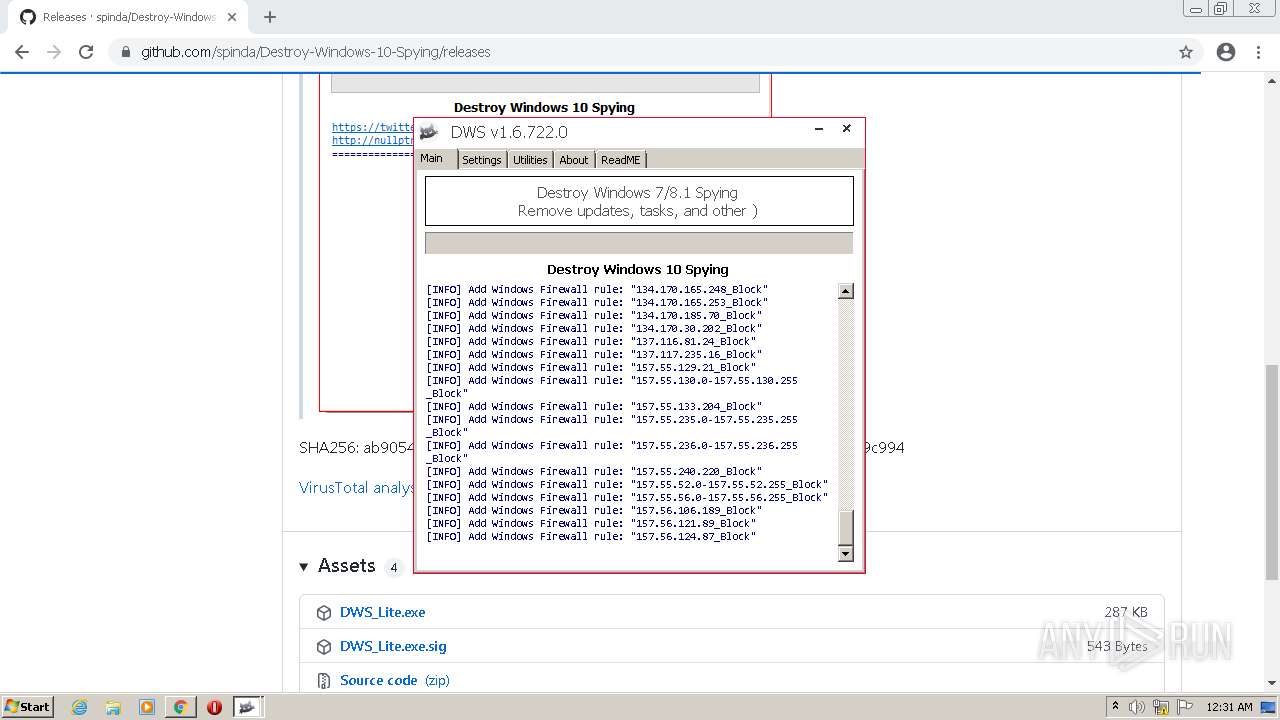Click the DWS_Lite.exe.sig package icon
Viewport: 1280px width, 720px height.
click(x=324, y=647)
